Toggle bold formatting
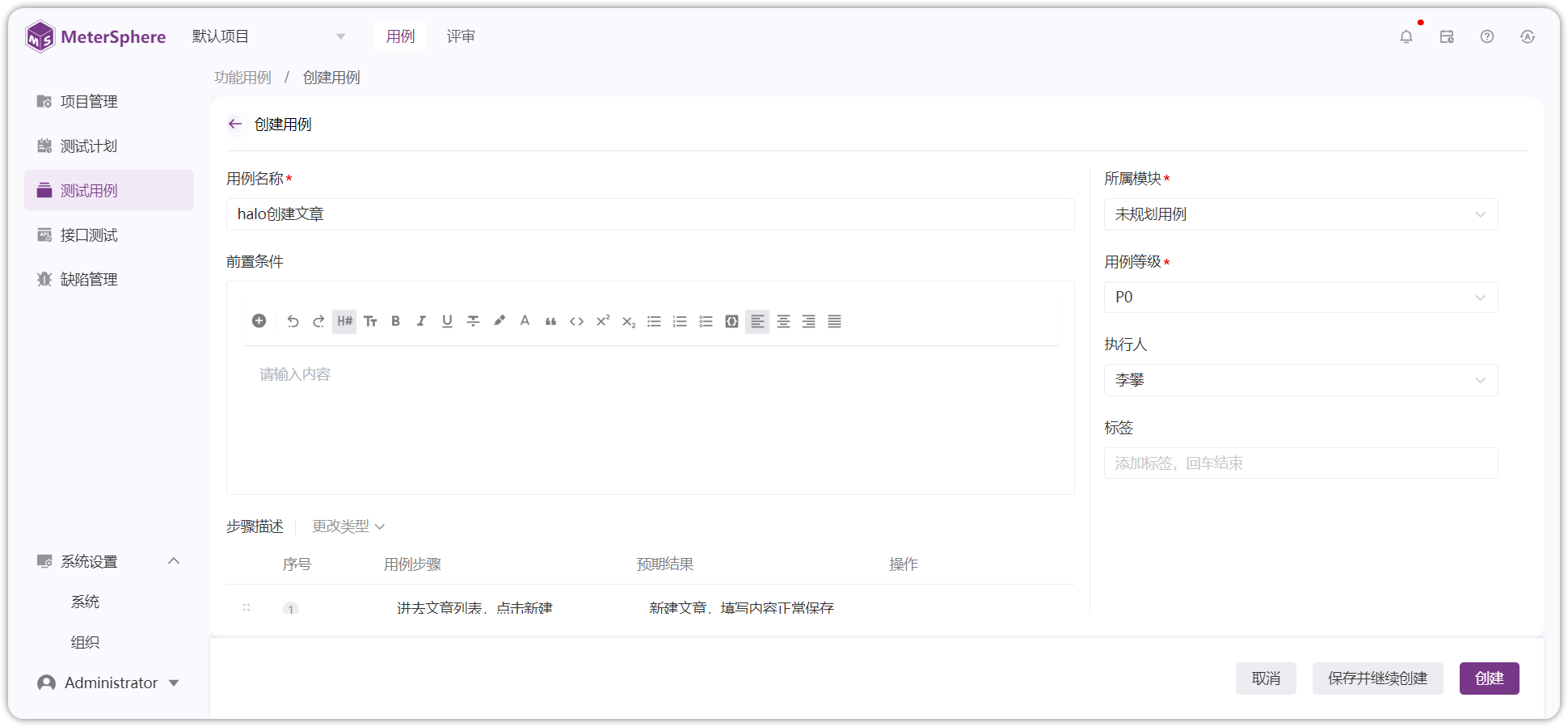 tap(396, 321)
